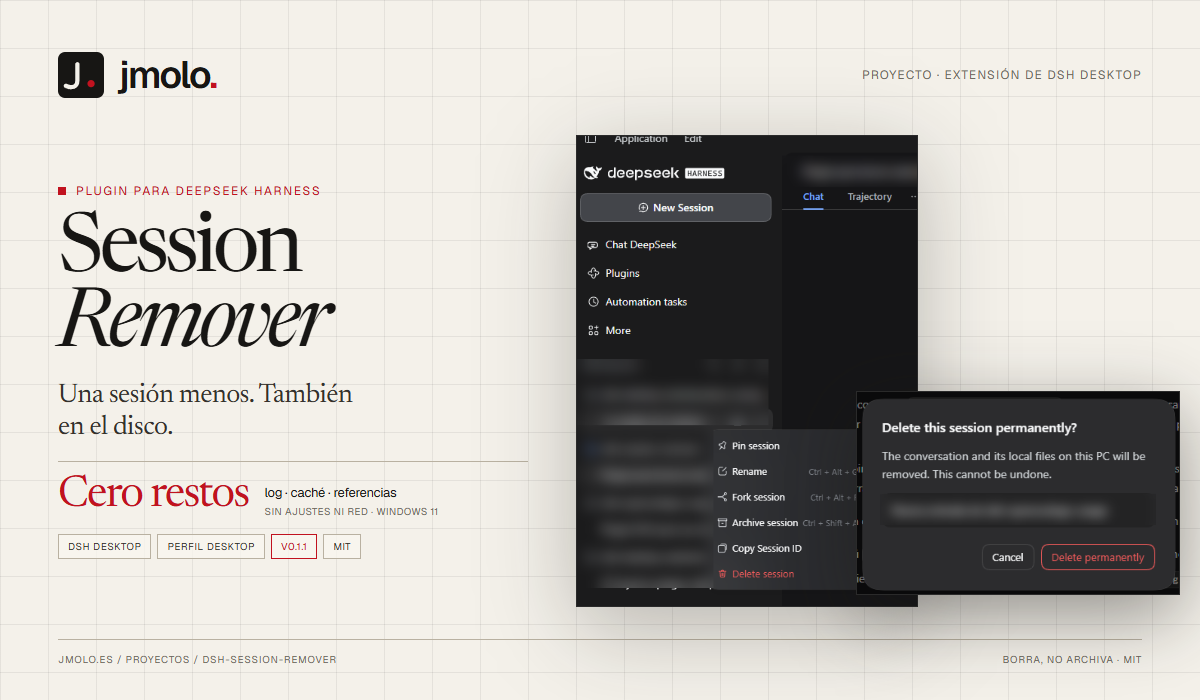The width and height of the screenshot is (1200, 700).
Task: Cancel the delete session dialog
Action: tap(1008, 557)
